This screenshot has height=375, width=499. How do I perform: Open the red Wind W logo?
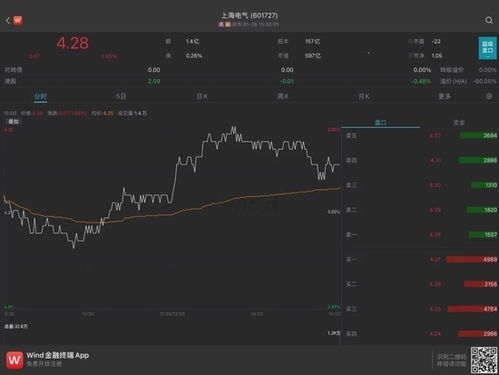click(x=18, y=21)
